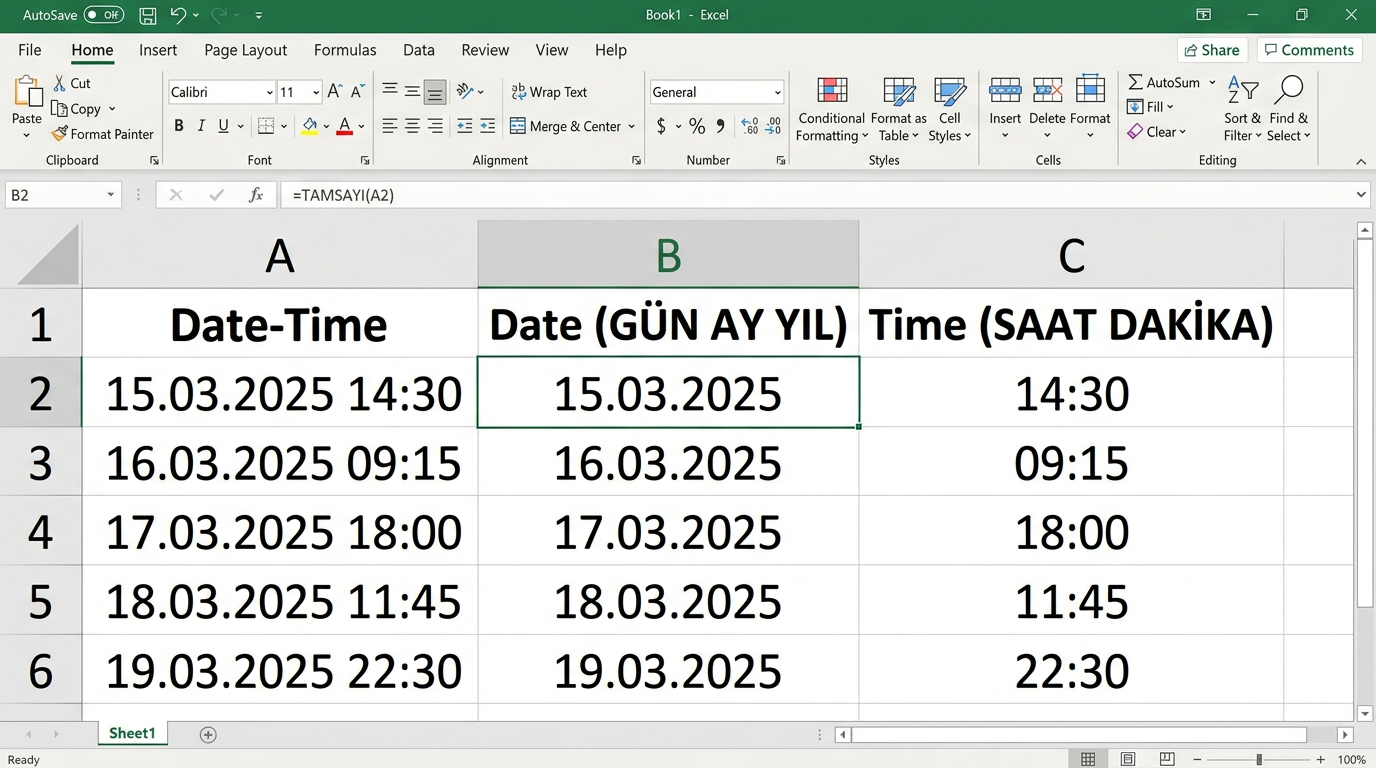Open the Name Box dropdown arrow
This screenshot has height=768, width=1376.
tap(110, 195)
